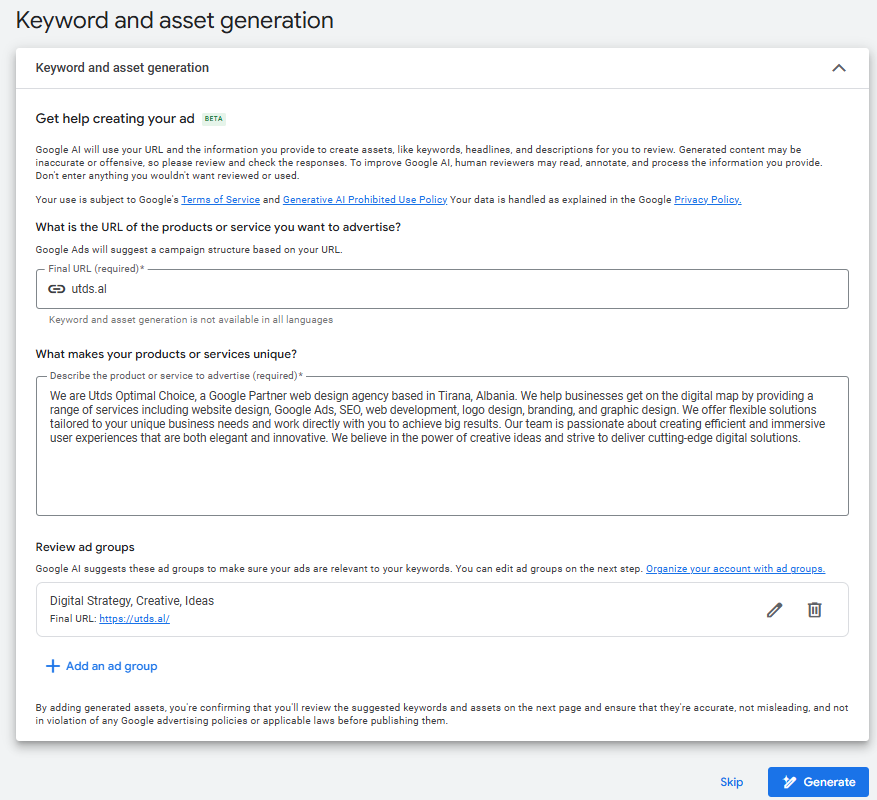
Task: Click the Final URL input field
Action: tap(442, 289)
